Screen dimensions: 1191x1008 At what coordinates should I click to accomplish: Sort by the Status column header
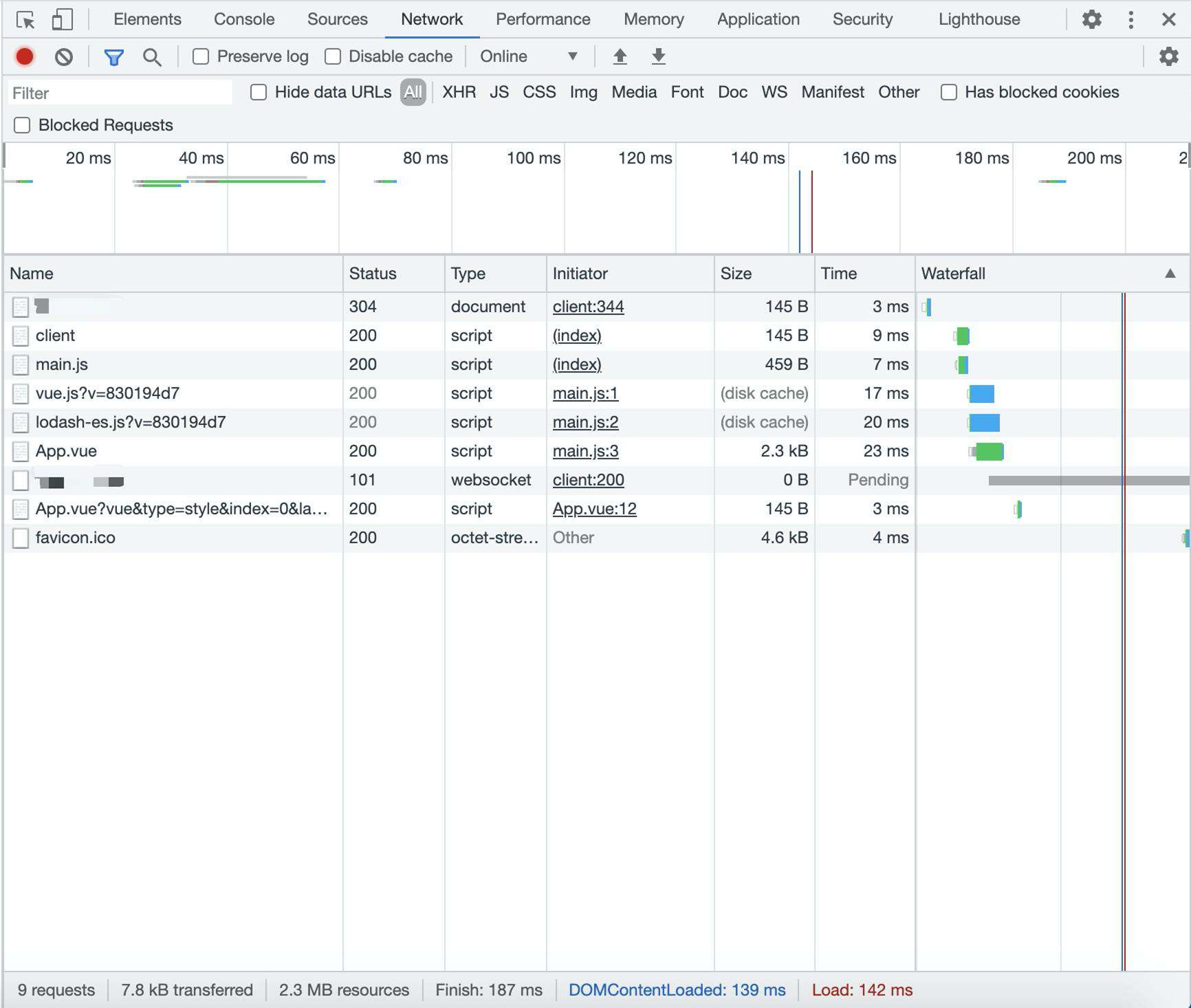(x=394, y=274)
